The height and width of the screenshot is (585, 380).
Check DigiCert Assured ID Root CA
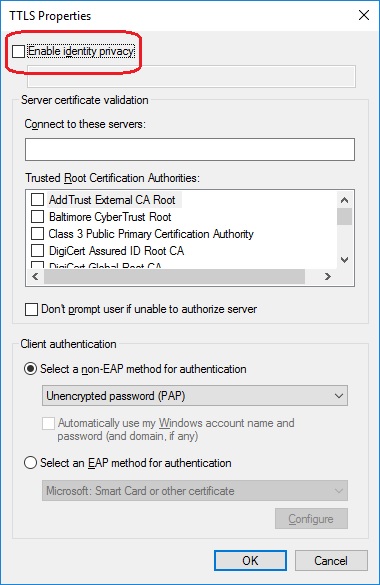coord(37,251)
